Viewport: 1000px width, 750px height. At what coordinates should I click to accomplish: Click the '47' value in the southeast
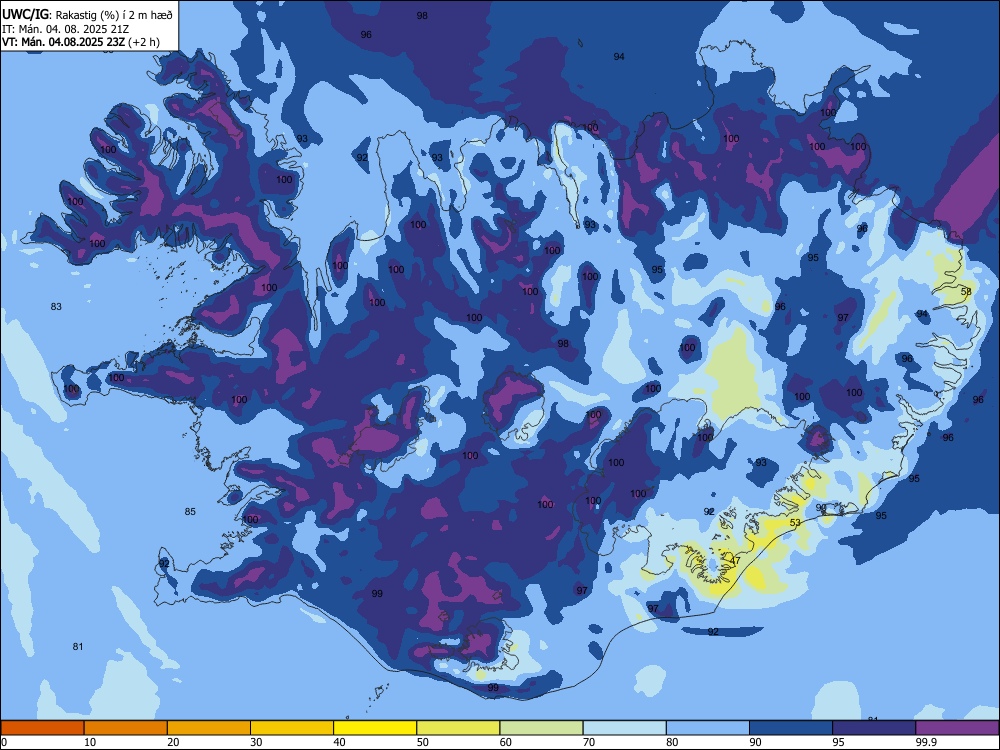tap(735, 561)
